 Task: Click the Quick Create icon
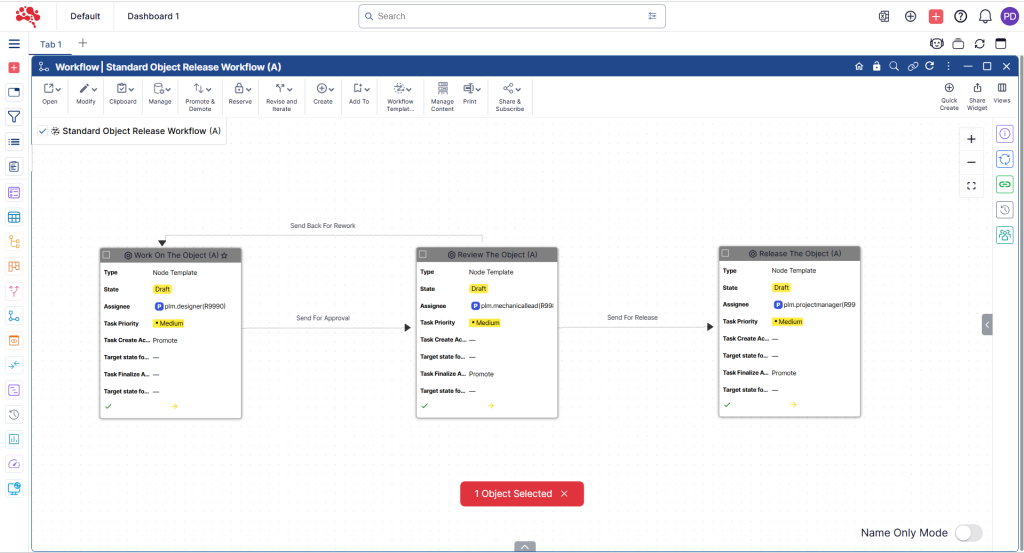948,88
